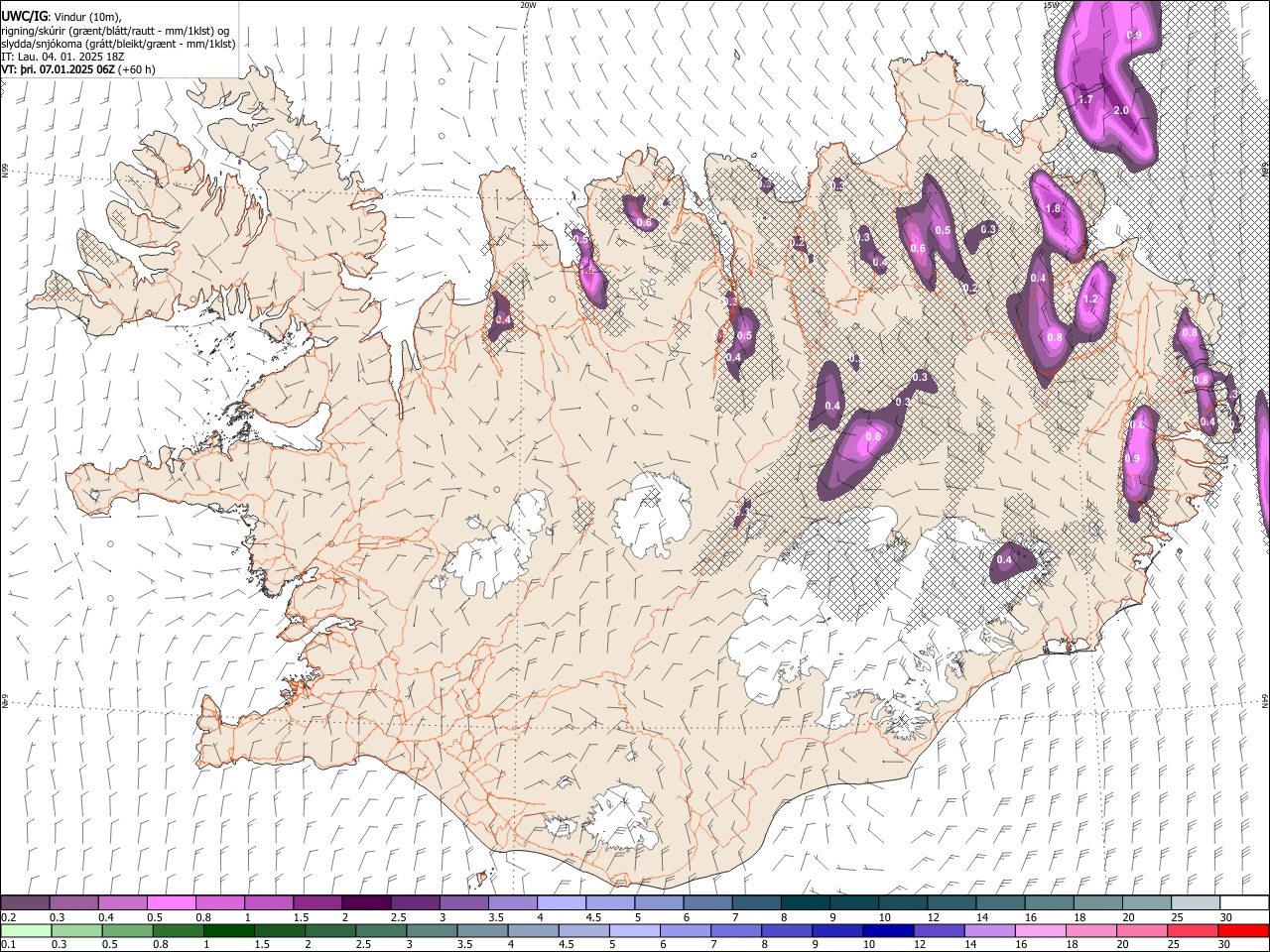Click the red 25–30 swatch in lower scale
The height and width of the screenshot is (952, 1270).
click(1193, 930)
